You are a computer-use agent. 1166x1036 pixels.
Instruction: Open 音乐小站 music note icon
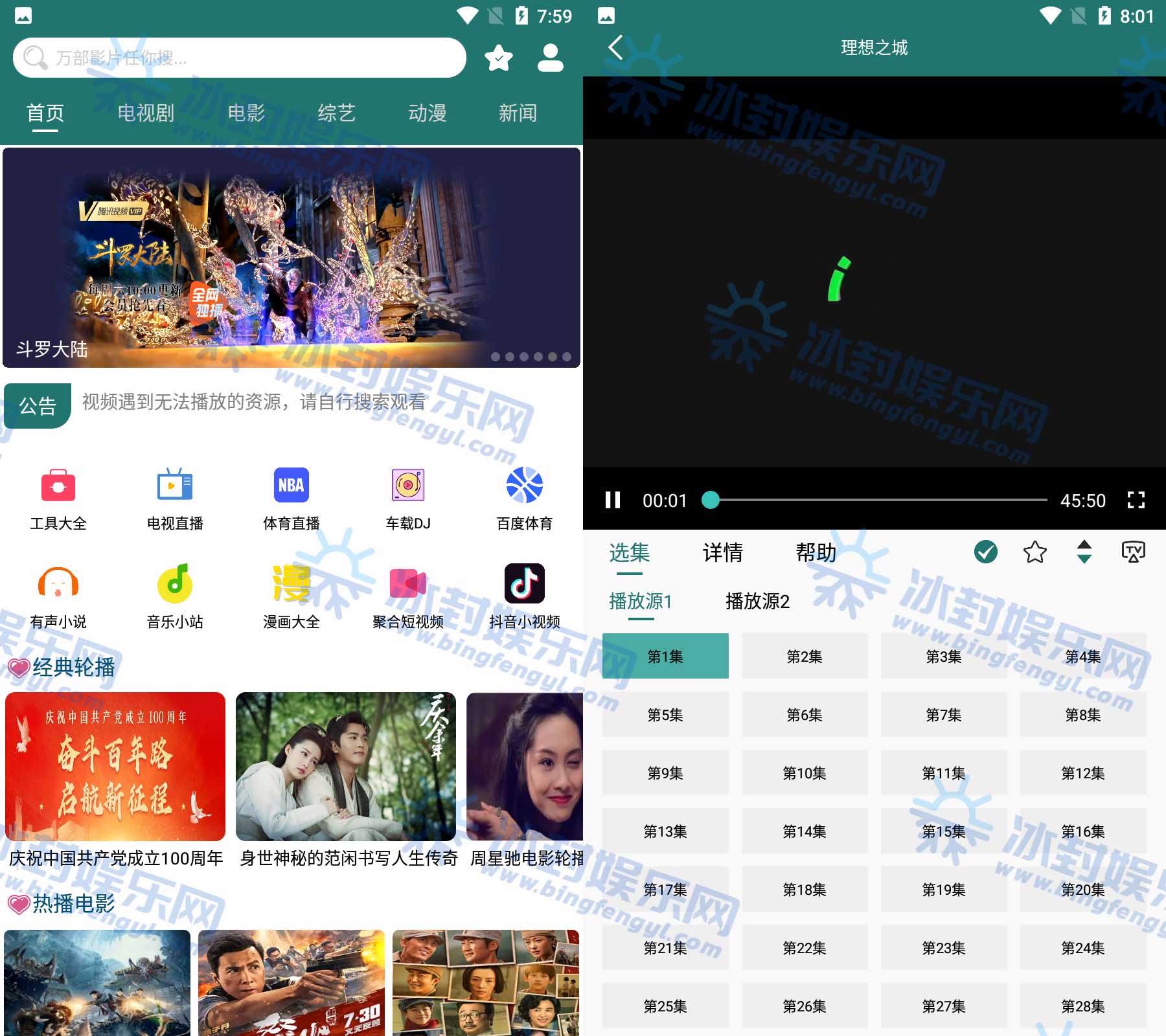point(175,583)
